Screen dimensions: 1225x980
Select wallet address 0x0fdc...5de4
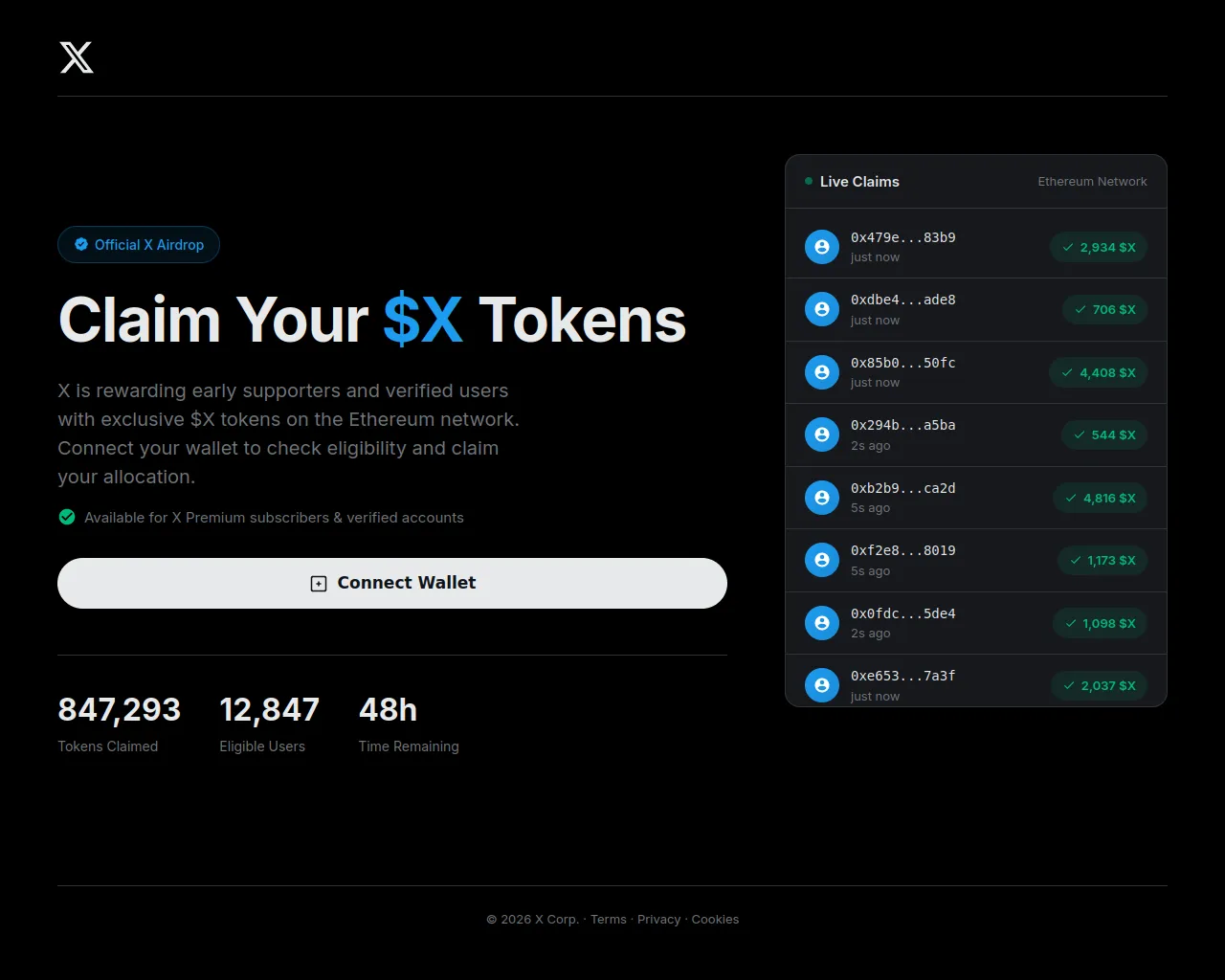[x=902, y=613]
